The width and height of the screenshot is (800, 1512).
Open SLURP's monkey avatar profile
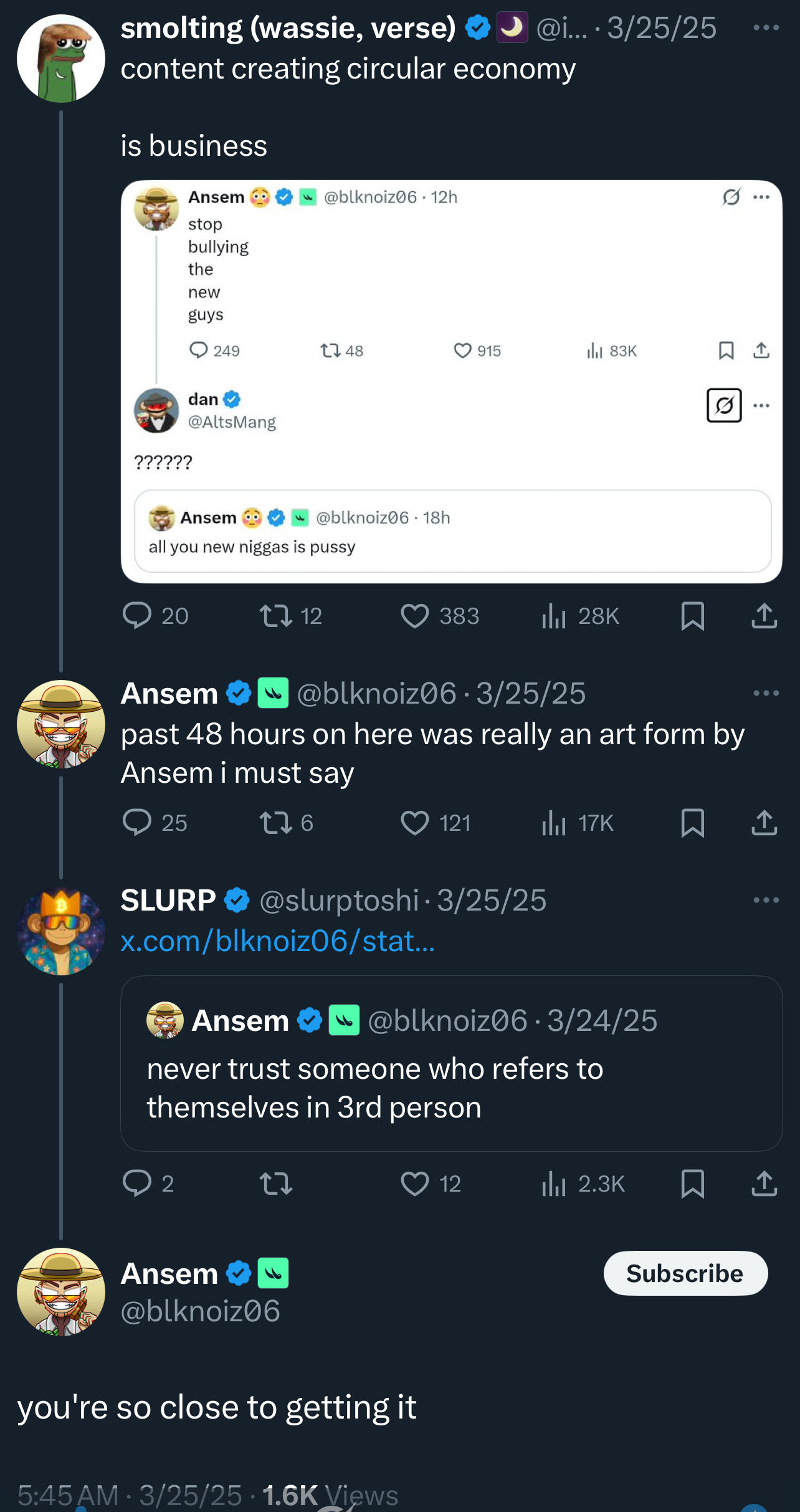click(60, 931)
